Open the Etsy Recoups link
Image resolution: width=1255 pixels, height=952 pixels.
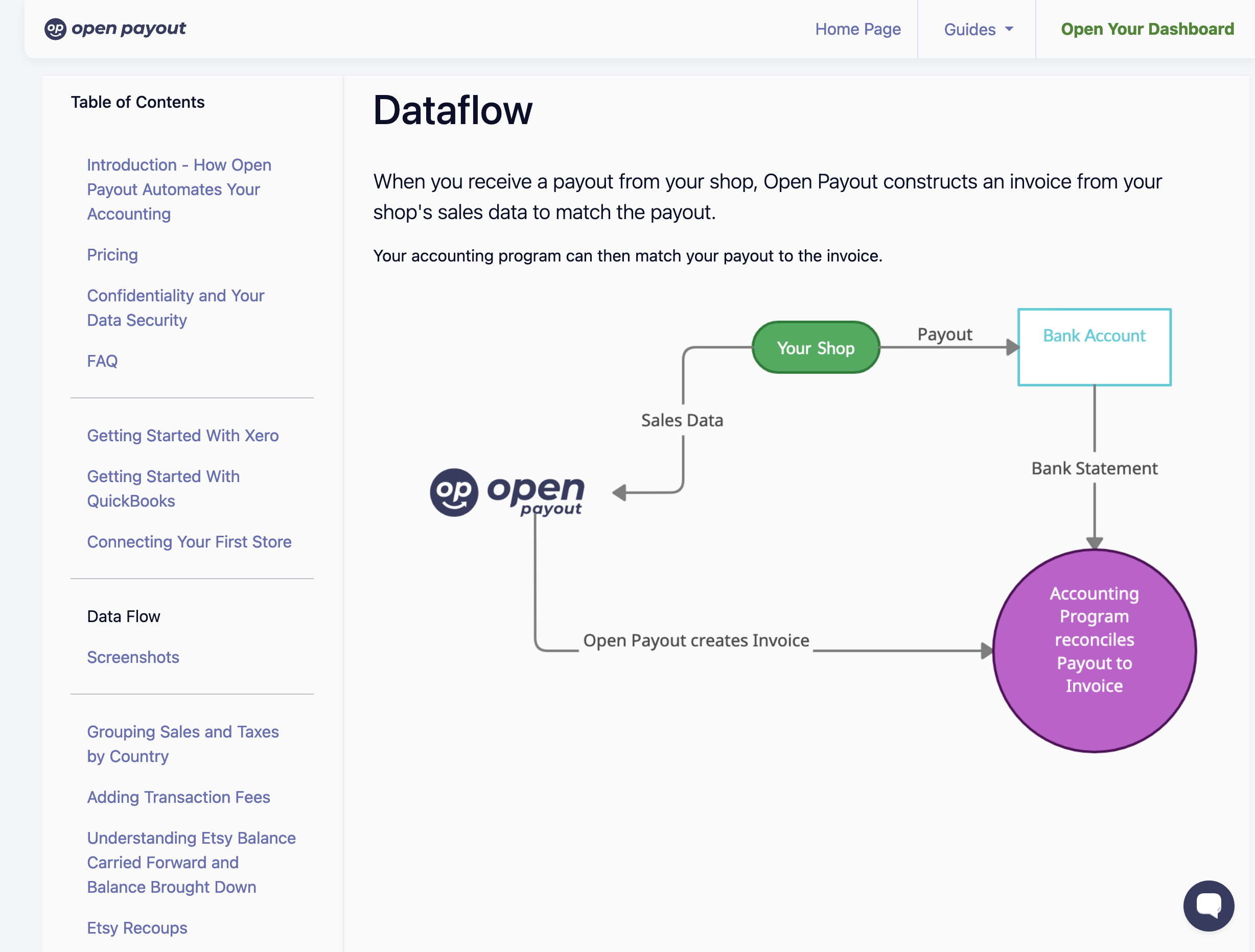point(137,927)
